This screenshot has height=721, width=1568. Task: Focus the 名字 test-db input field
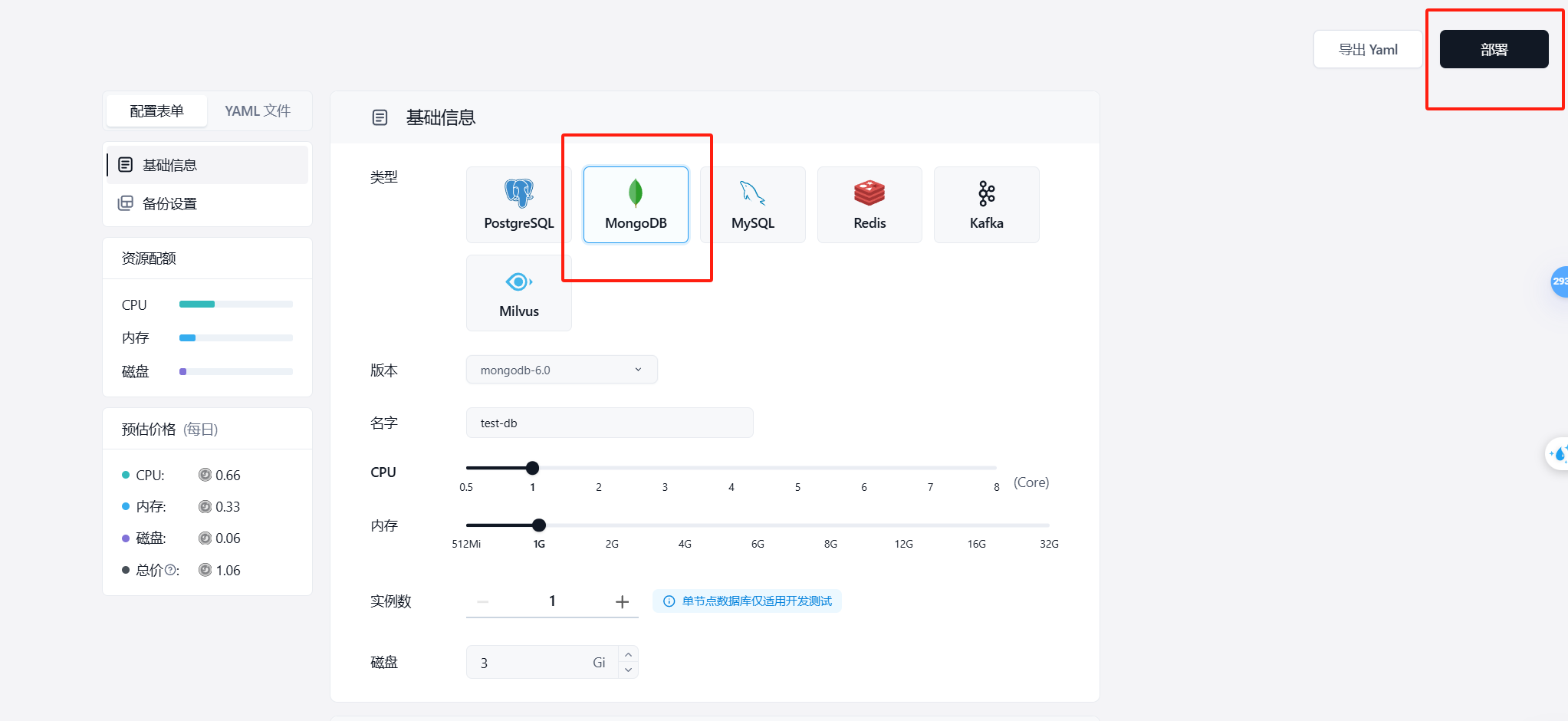tap(610, 423)
